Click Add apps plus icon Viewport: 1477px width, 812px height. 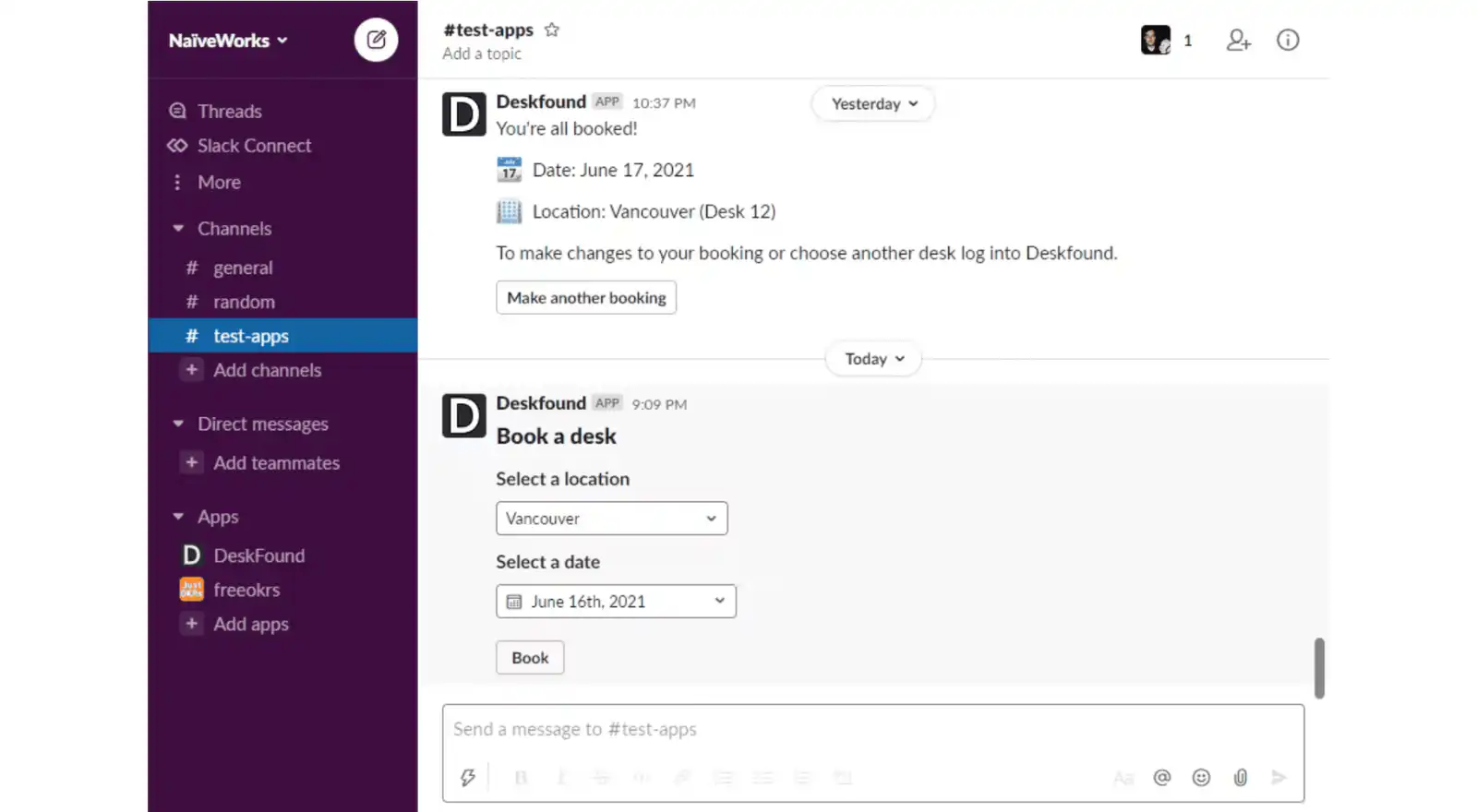tap(191, 625)
